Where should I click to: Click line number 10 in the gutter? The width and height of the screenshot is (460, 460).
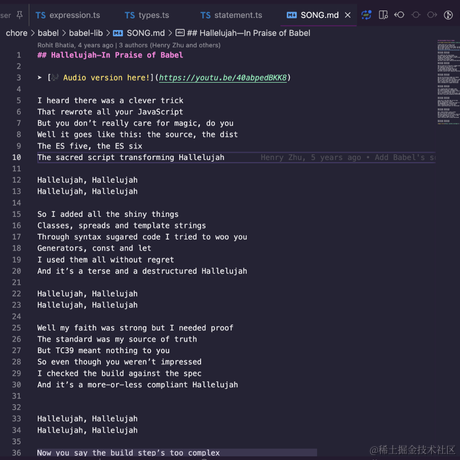(17, 157)
